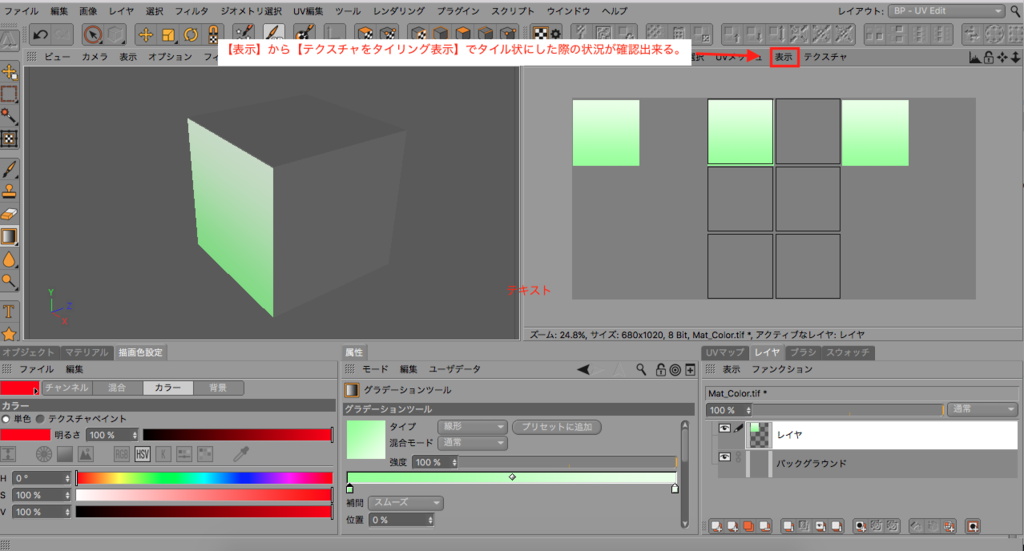Click the 明るさ 100 % stepper arrows
Screen dimensions: 1024x551
135,435
